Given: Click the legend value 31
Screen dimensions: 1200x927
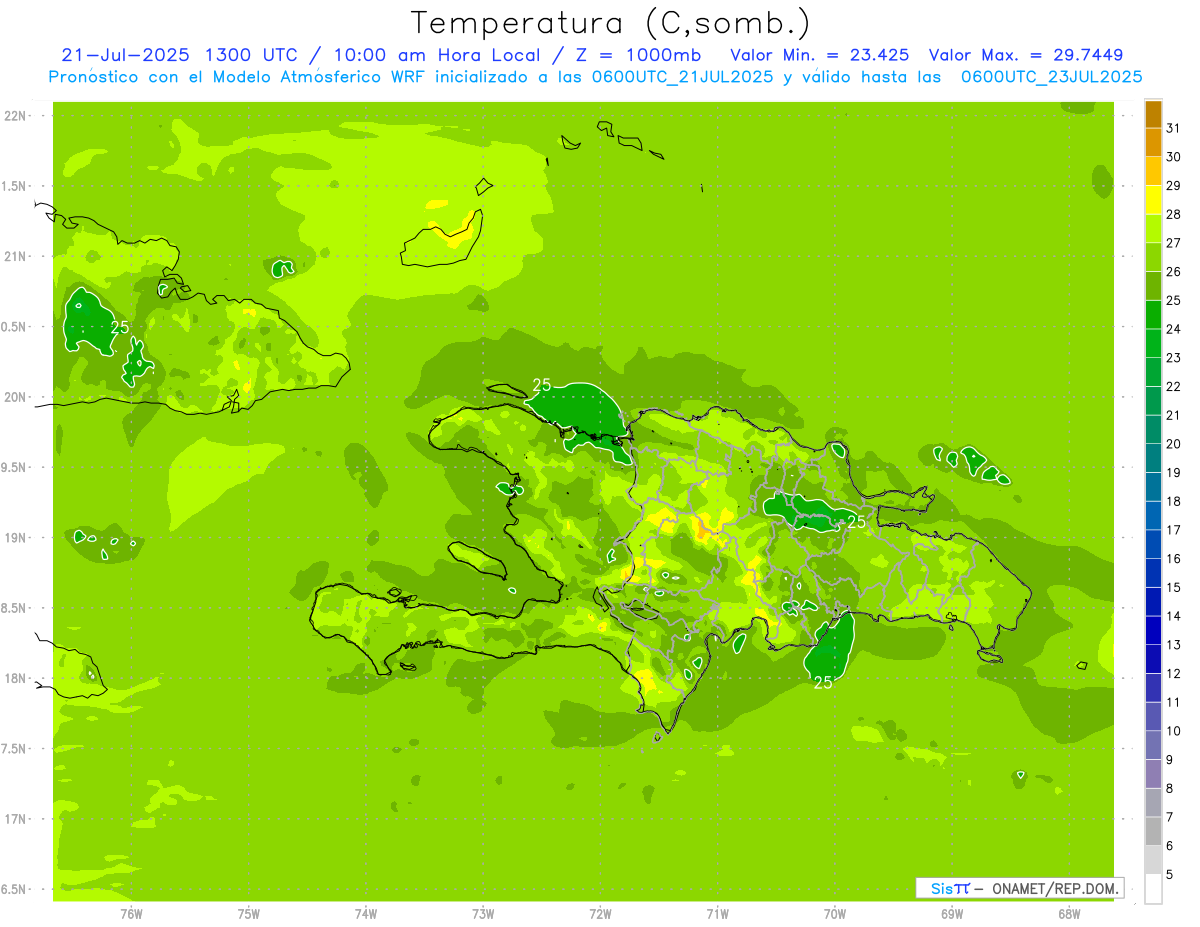Looking at the screenshot, I should (x=1174, y=128).
